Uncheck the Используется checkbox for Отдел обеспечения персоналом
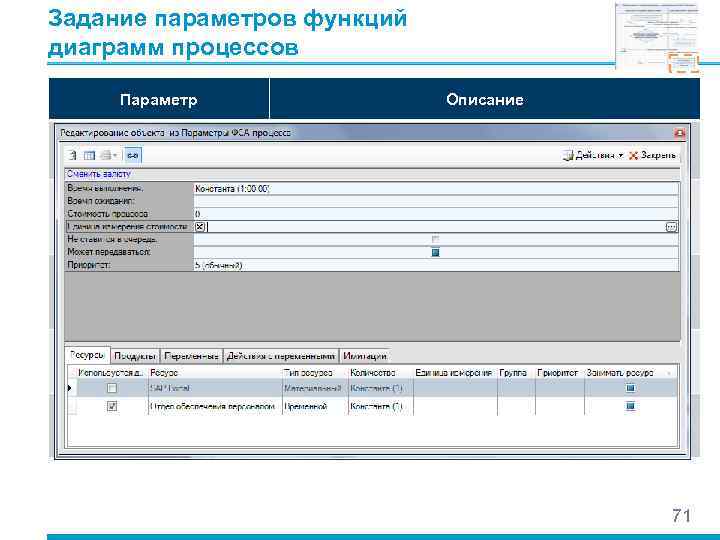Image resolution: width=720 pixels, height=540 pixels. click(x=112, y=406)
